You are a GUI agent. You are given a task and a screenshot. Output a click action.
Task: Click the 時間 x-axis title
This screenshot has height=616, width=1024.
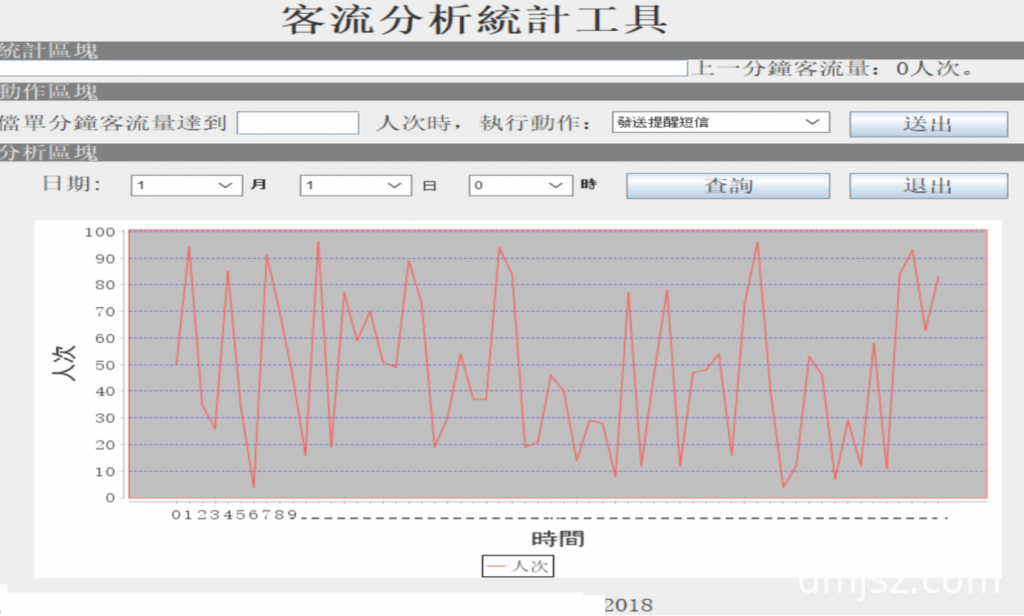[558, 539]
